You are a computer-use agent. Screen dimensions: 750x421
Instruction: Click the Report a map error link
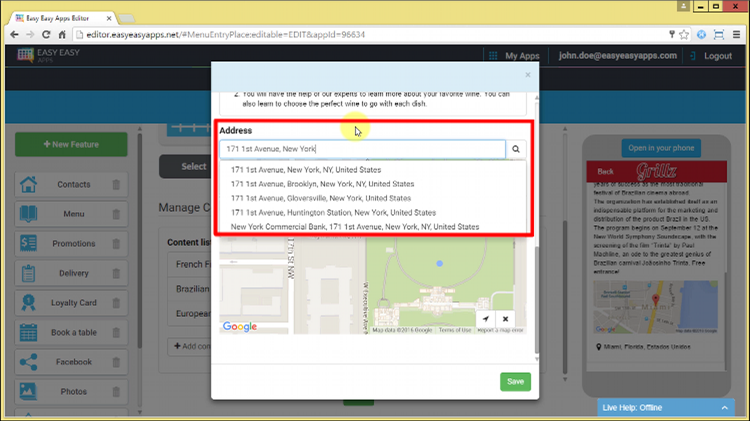tap(500, 330)
